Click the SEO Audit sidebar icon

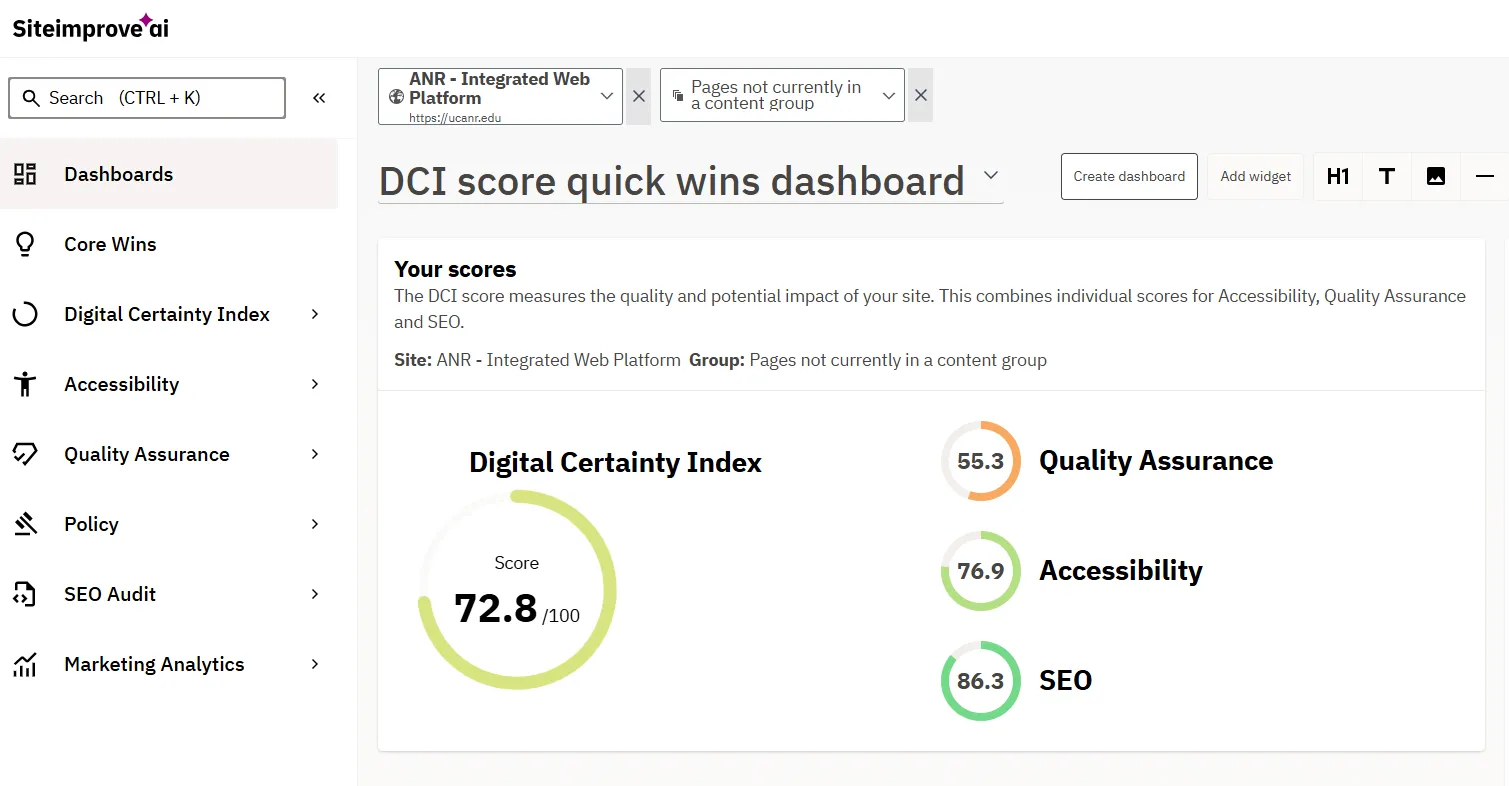(25, 593)
